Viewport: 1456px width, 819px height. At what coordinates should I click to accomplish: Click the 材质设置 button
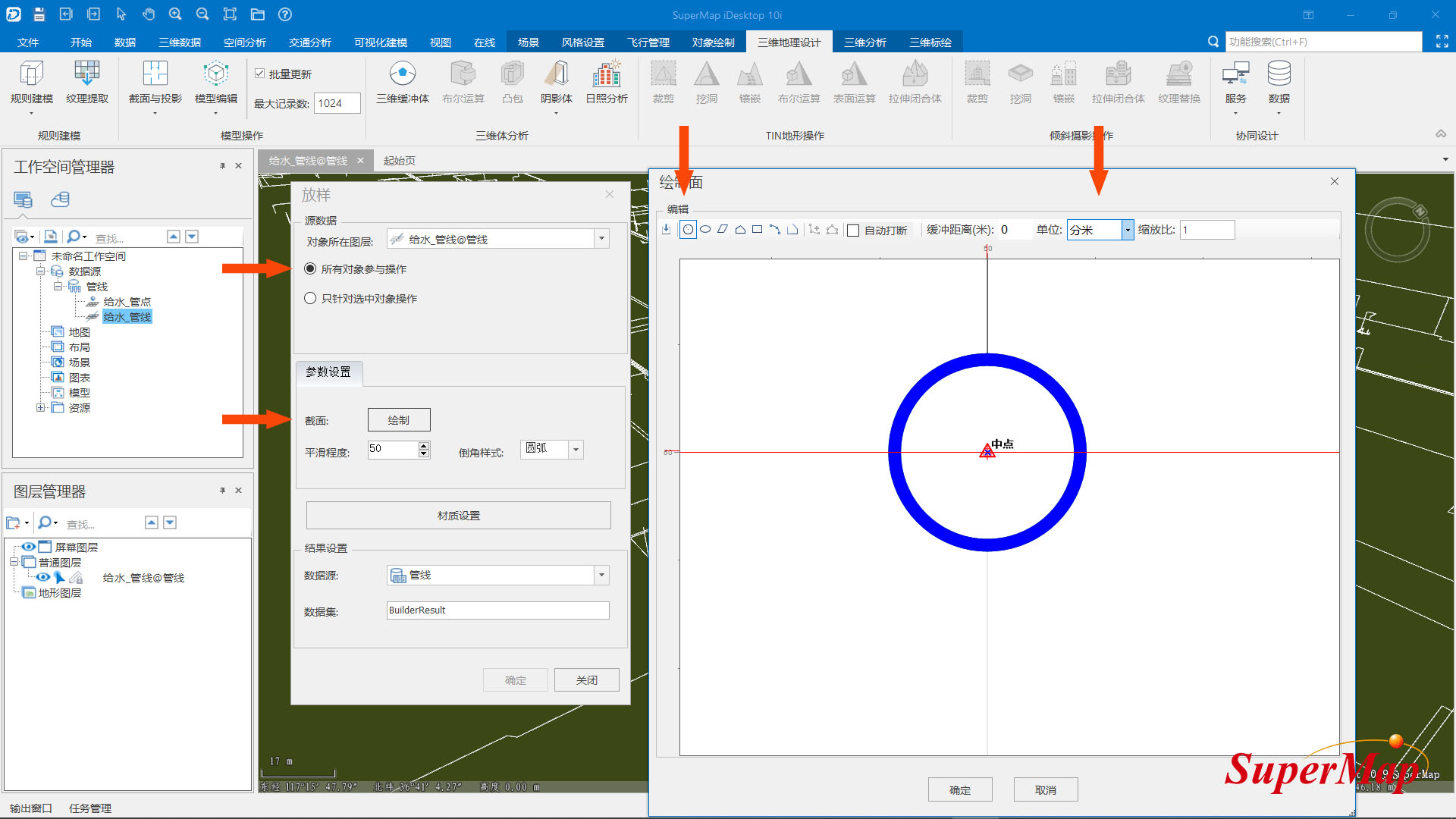[x=458, y=516]
